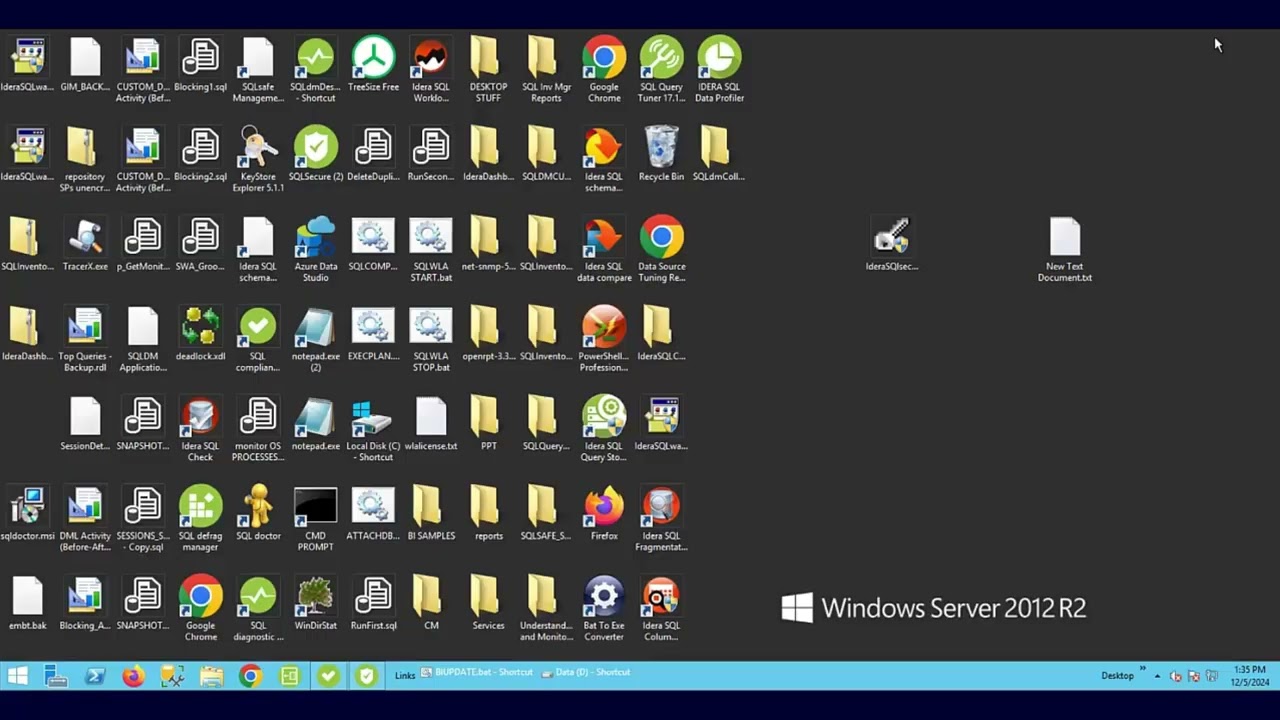The image size is (1280, 720).
Task: Open the taskbar clock and date
Action: pyautogui.click(x=1250, y=676)
